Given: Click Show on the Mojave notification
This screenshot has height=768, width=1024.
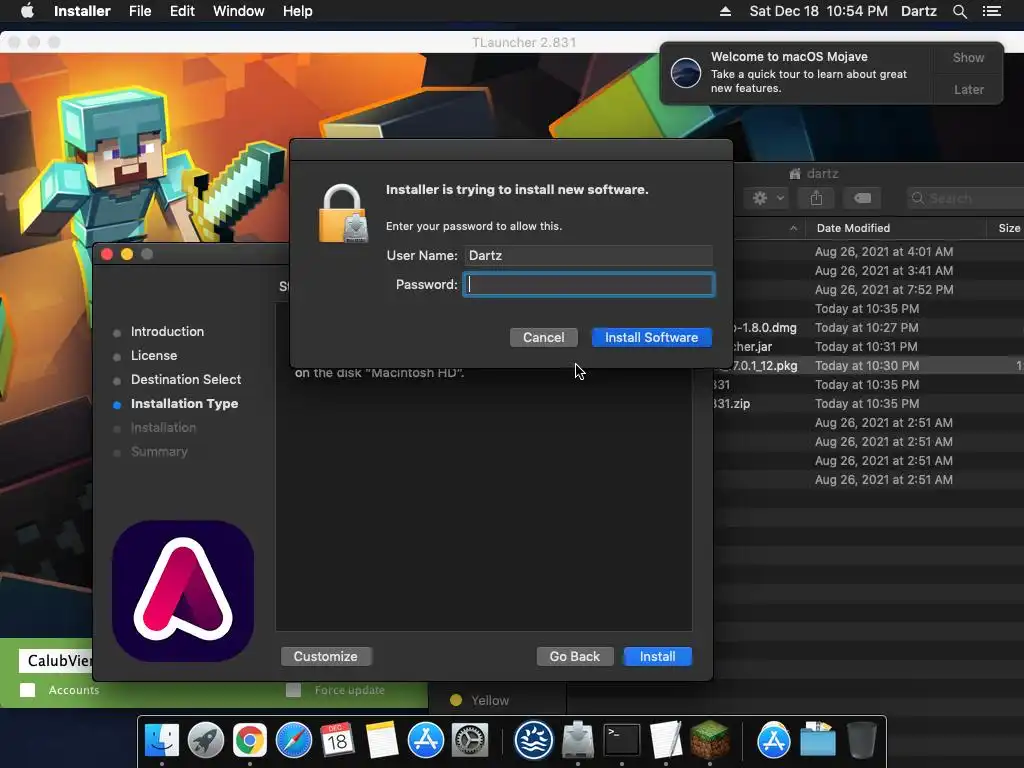Looking at the screenshot, I should tap(968, 57).
